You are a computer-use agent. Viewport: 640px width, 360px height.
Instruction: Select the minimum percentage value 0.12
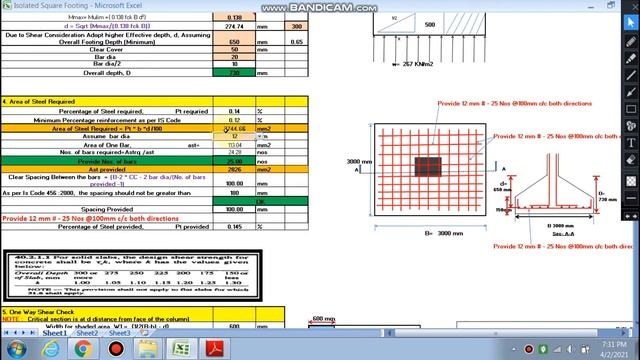tap(234, 120)
